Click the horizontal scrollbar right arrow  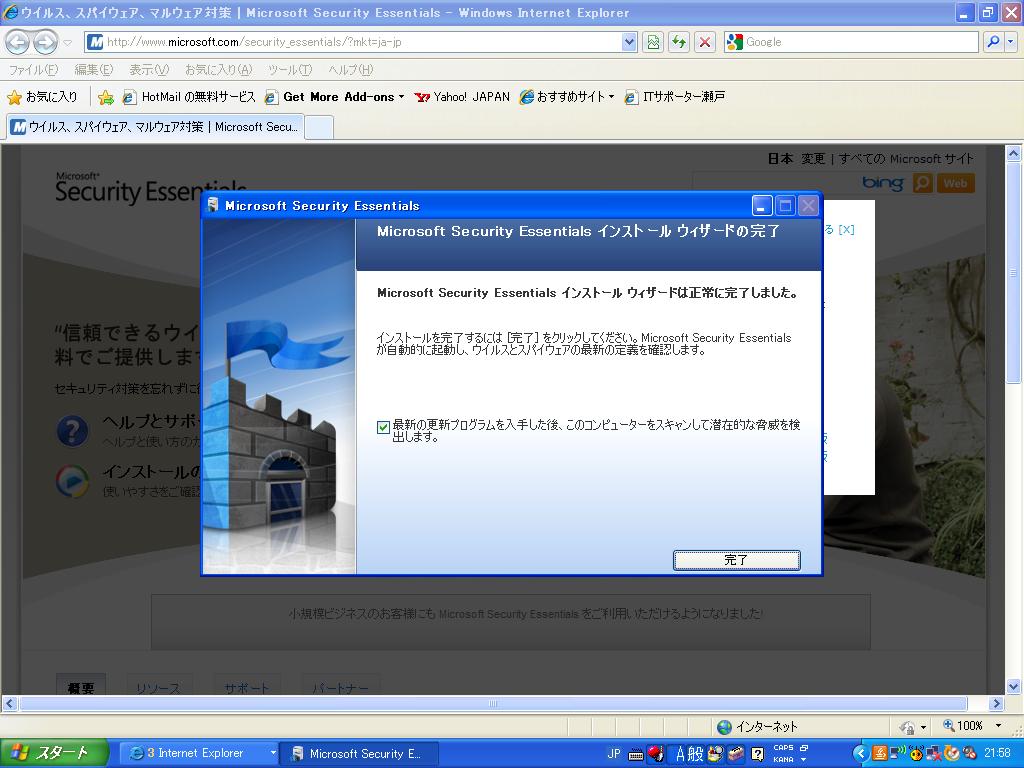(996, 703)
